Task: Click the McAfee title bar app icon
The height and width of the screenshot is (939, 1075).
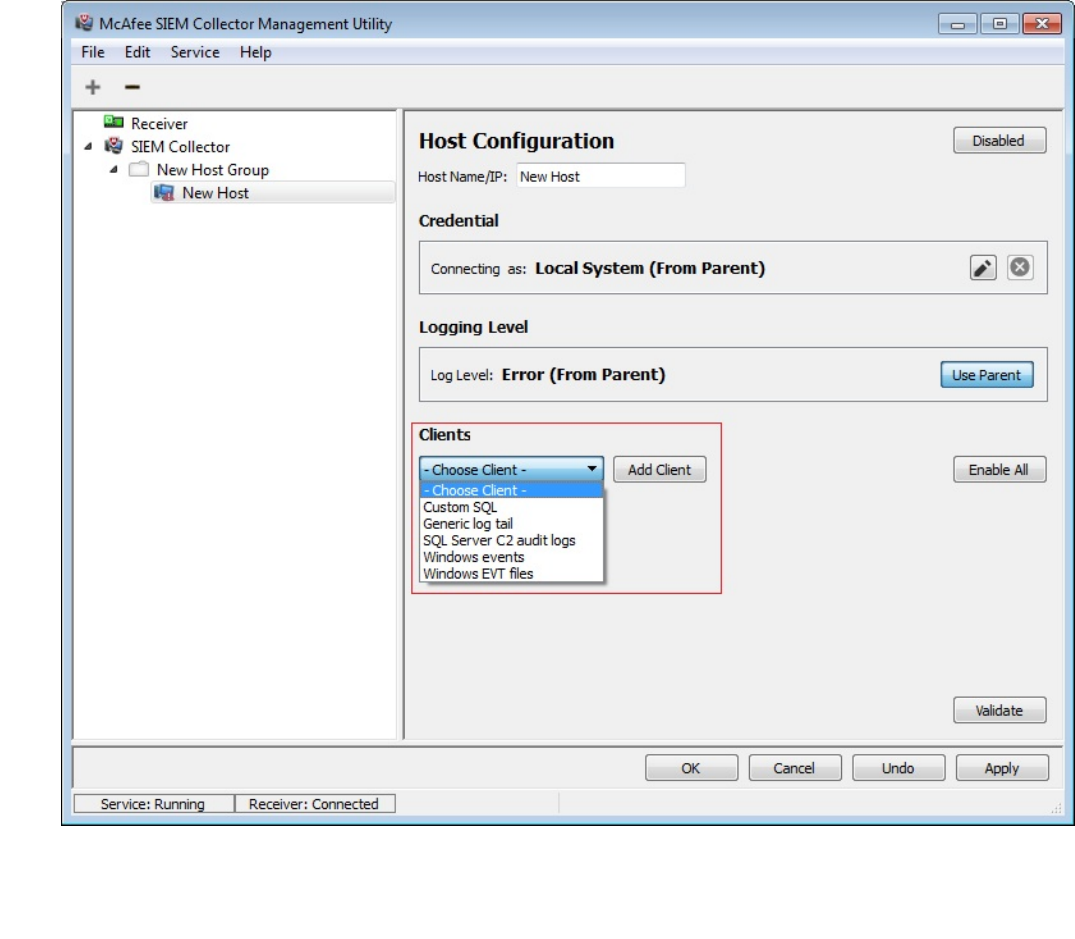Action: tap(84, 23)
